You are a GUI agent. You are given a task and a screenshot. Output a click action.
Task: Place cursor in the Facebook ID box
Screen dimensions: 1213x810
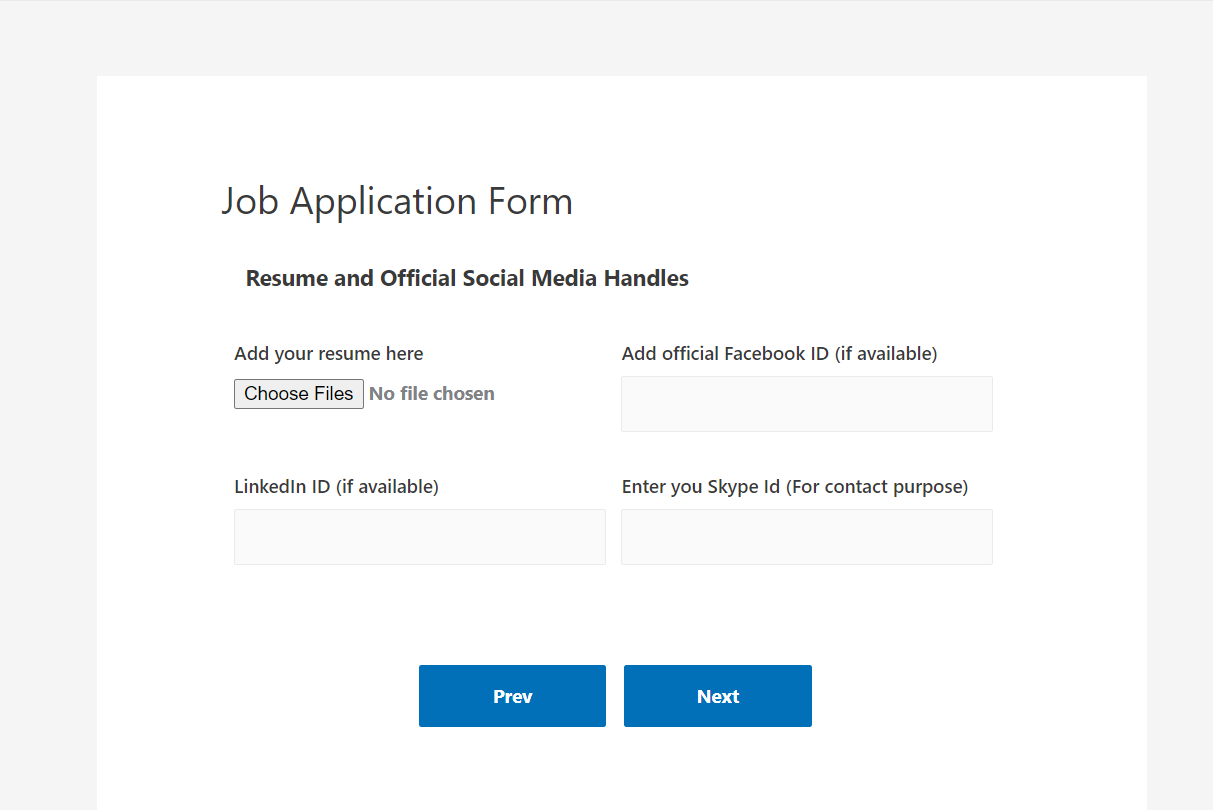(806, 404)
